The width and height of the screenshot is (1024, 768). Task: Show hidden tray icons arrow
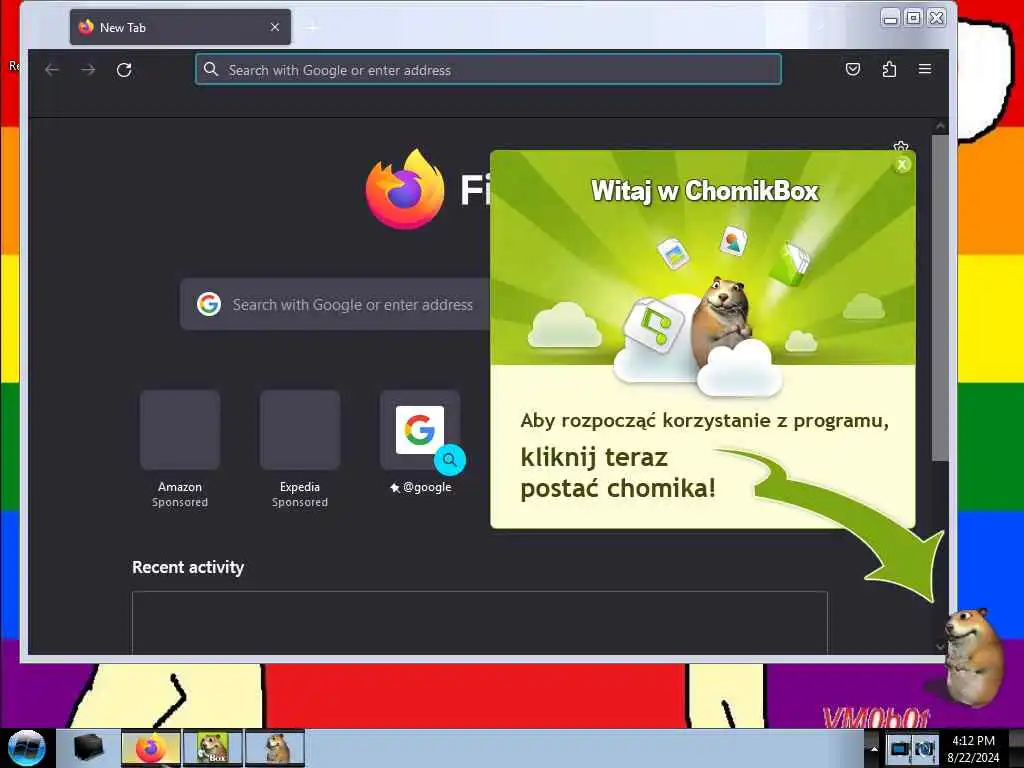pos(874,748)
